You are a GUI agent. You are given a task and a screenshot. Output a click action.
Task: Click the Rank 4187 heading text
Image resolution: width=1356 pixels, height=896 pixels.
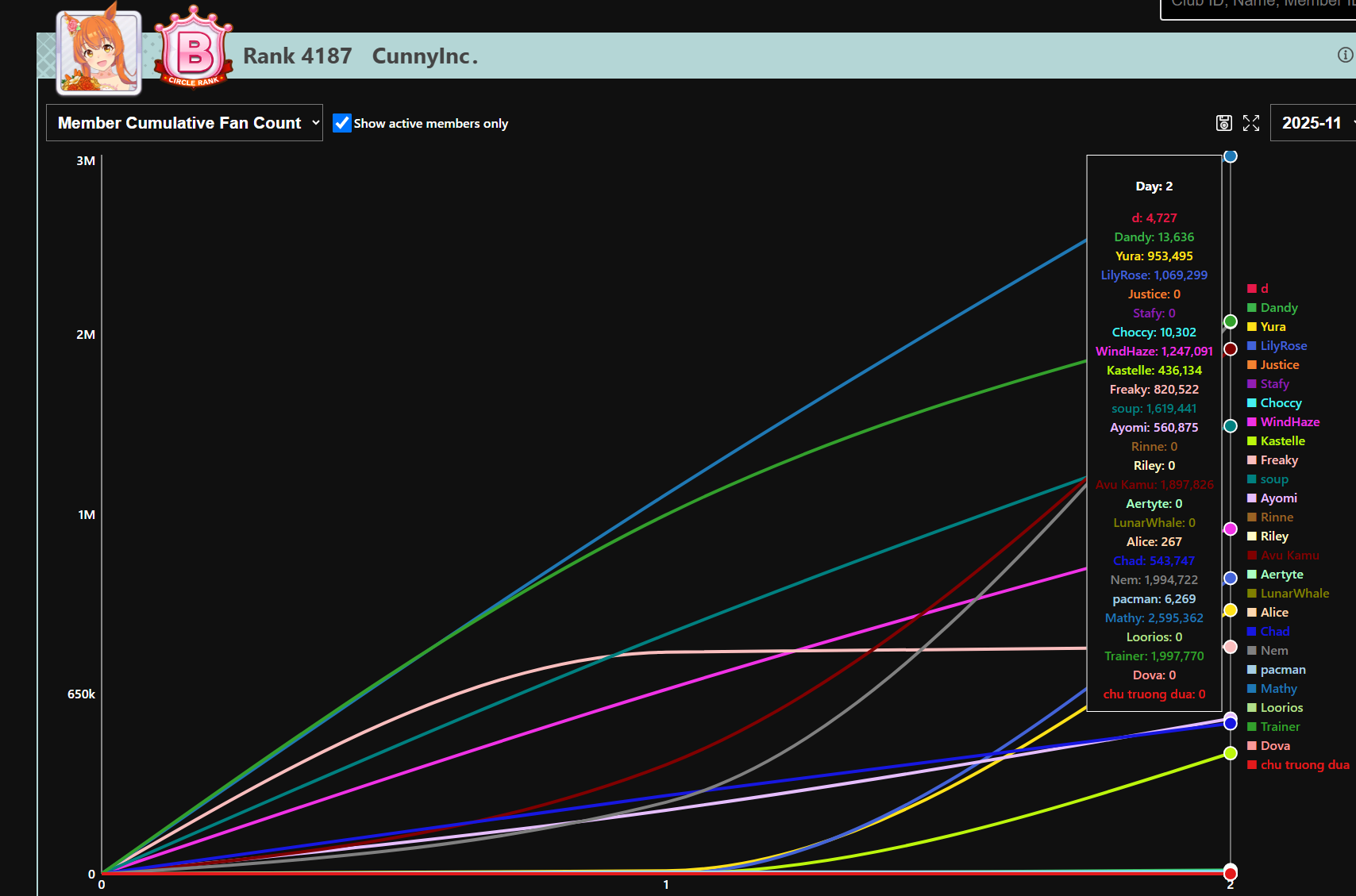pyautogui.click(x=298, y=56)
